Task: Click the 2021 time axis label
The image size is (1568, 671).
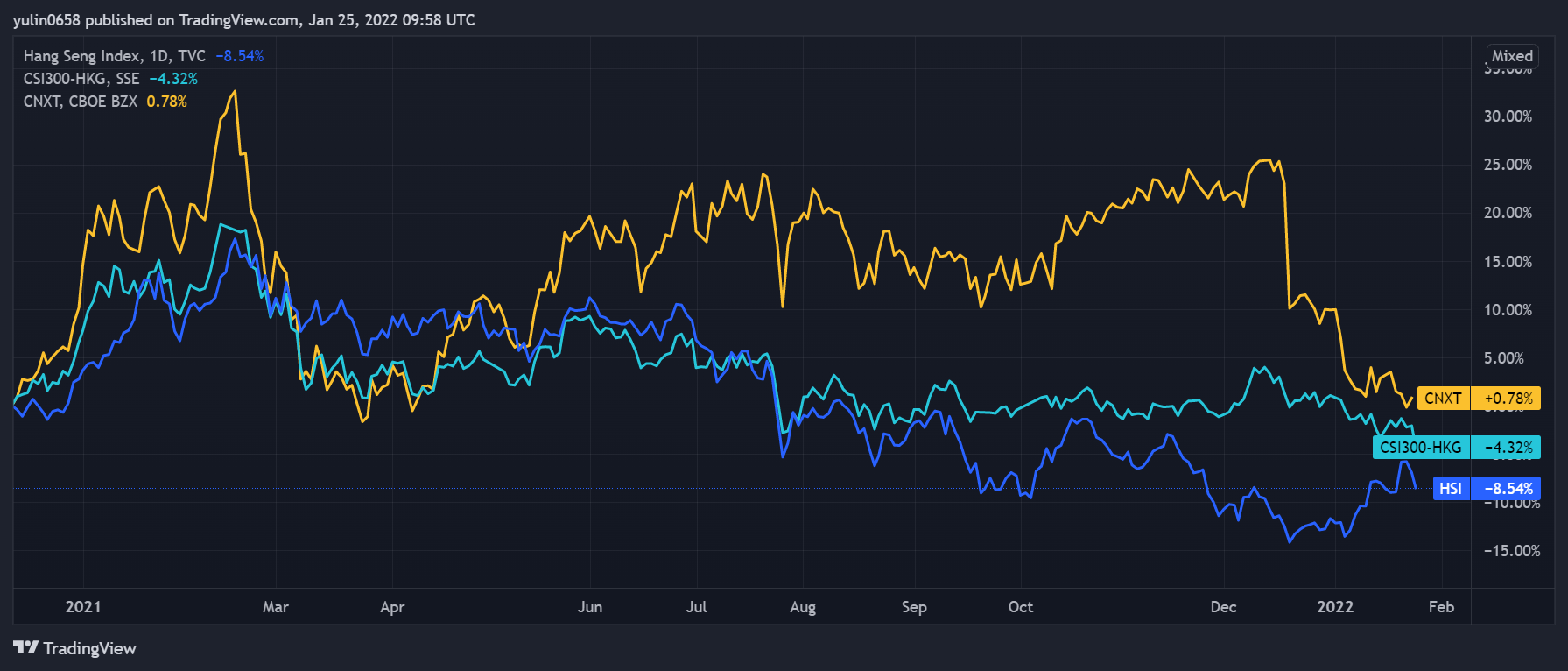Action: click(83, 607)
